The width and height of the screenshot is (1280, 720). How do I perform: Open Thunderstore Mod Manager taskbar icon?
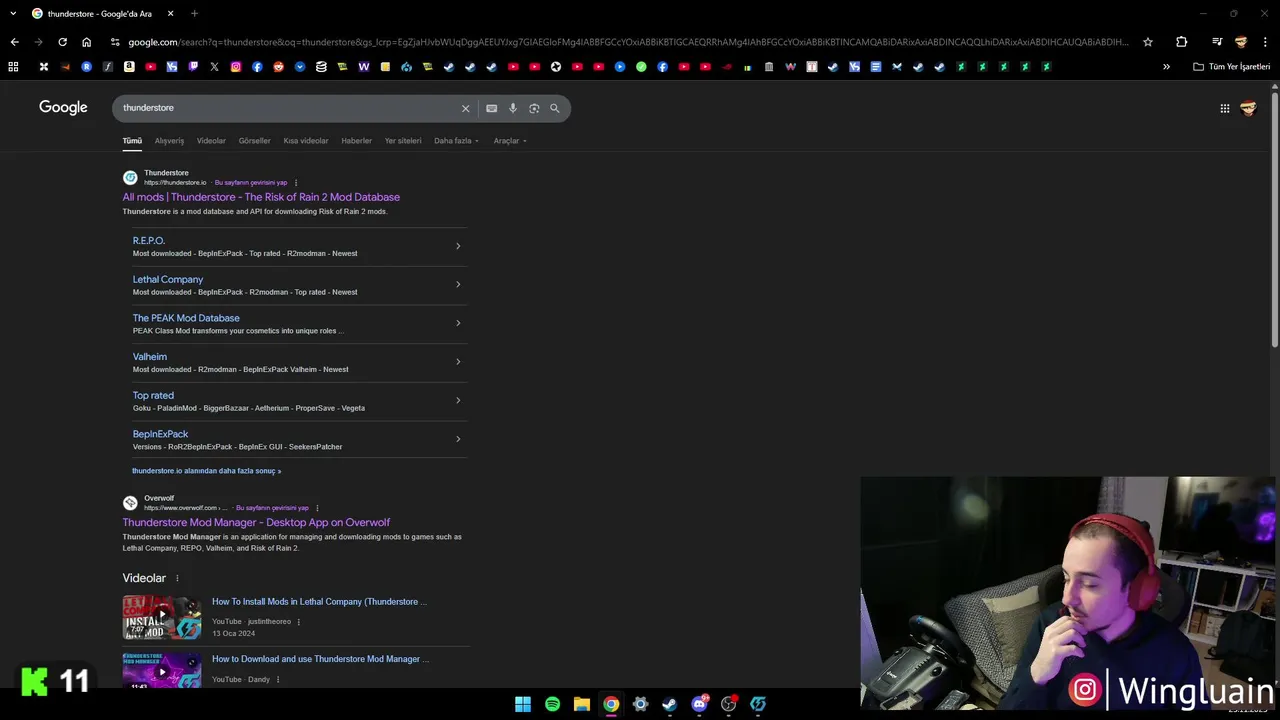[x=758, y=704]
